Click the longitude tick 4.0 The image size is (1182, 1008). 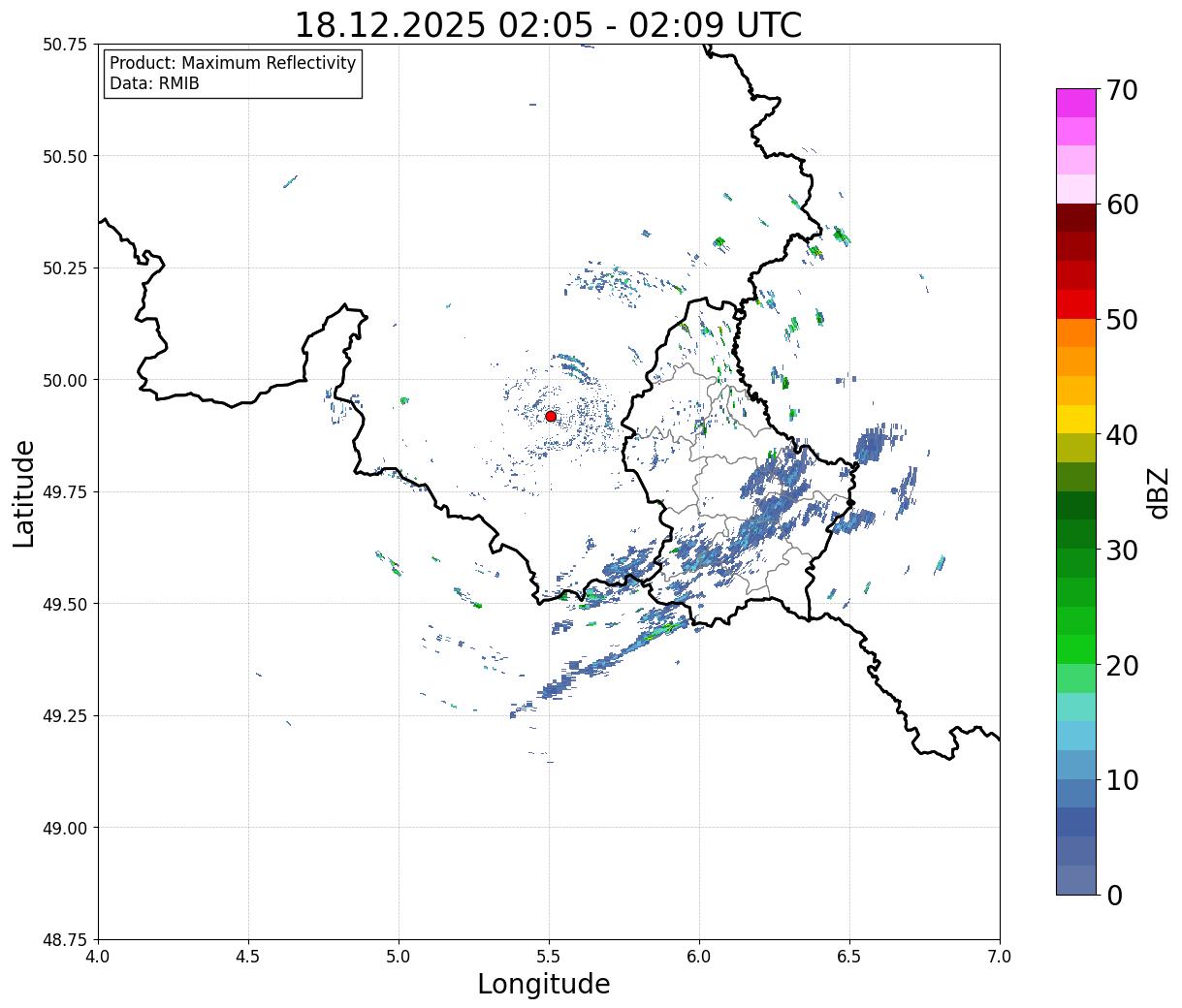98,957
